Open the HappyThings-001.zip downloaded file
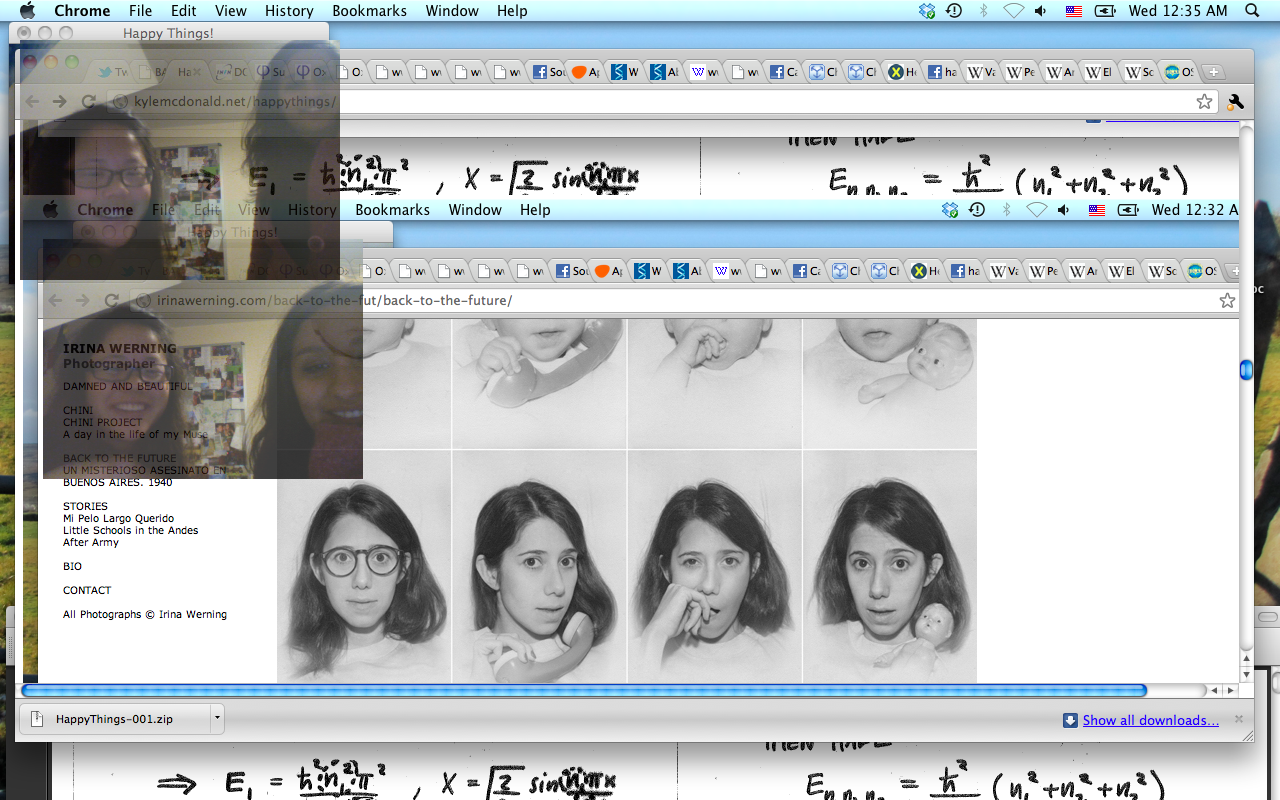 [113, 719]
